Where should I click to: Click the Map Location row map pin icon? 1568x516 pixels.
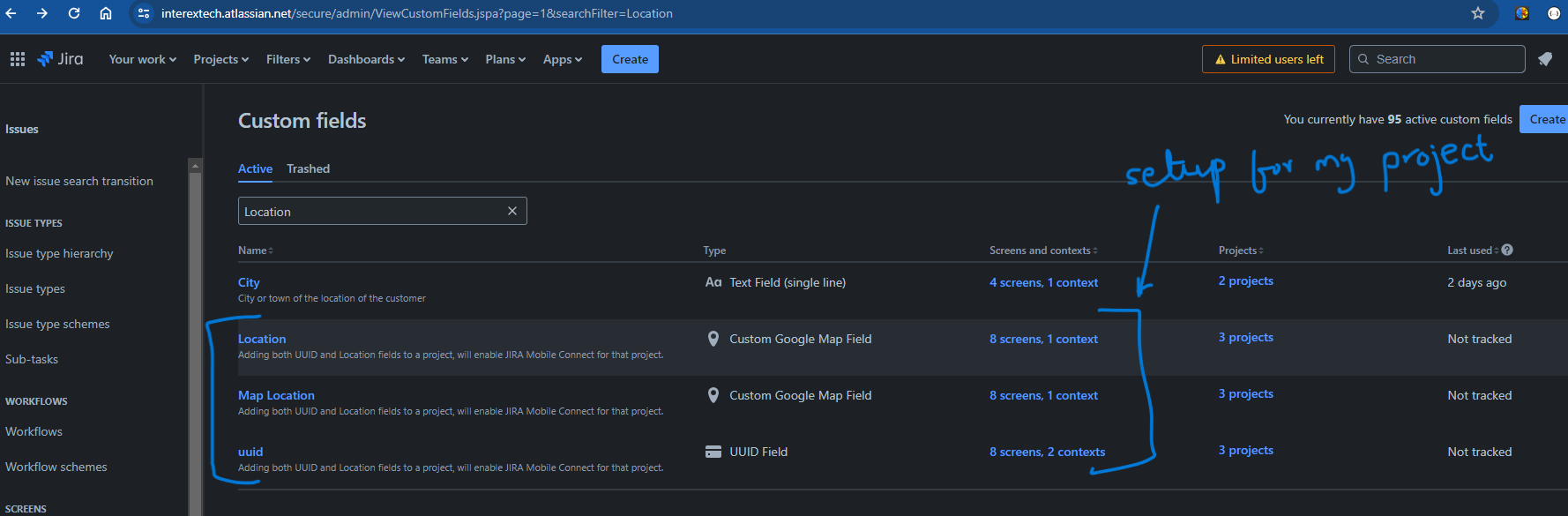click(713, 395)
